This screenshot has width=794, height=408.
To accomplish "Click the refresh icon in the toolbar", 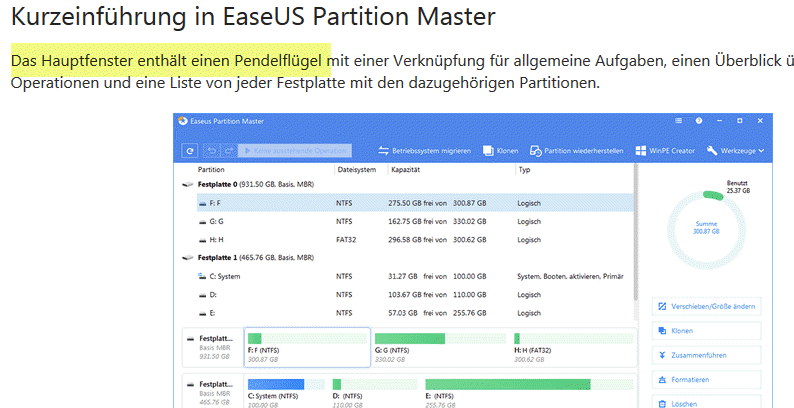I will point(189,151).
